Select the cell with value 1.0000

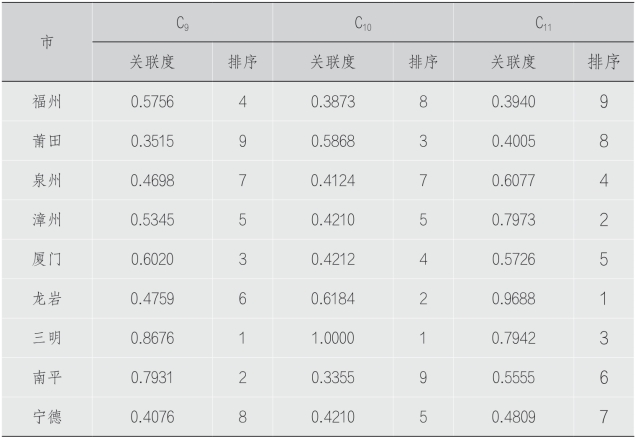click(x=333, y=338)
